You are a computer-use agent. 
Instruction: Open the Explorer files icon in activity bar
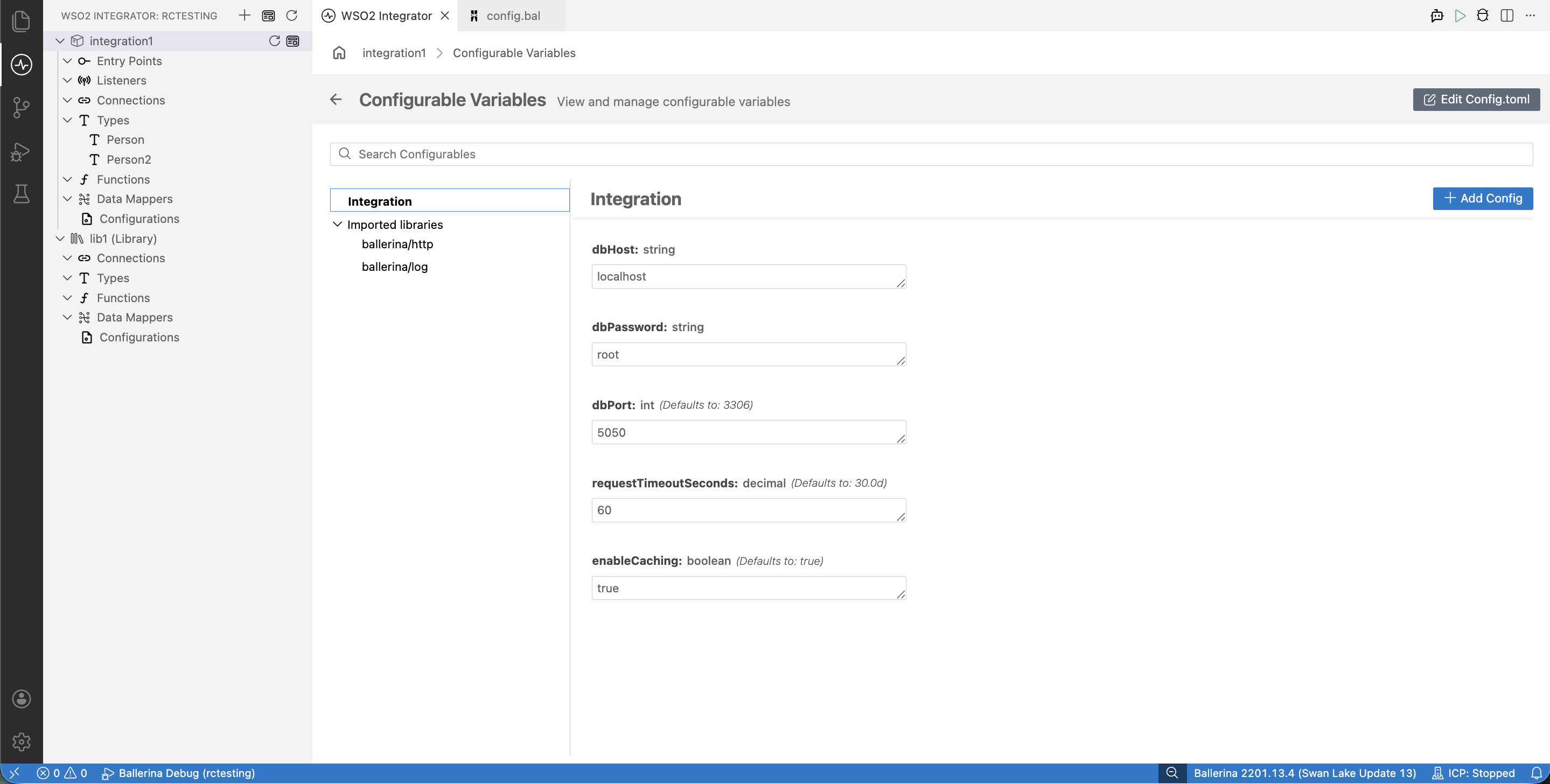click(x=21, y=22)
